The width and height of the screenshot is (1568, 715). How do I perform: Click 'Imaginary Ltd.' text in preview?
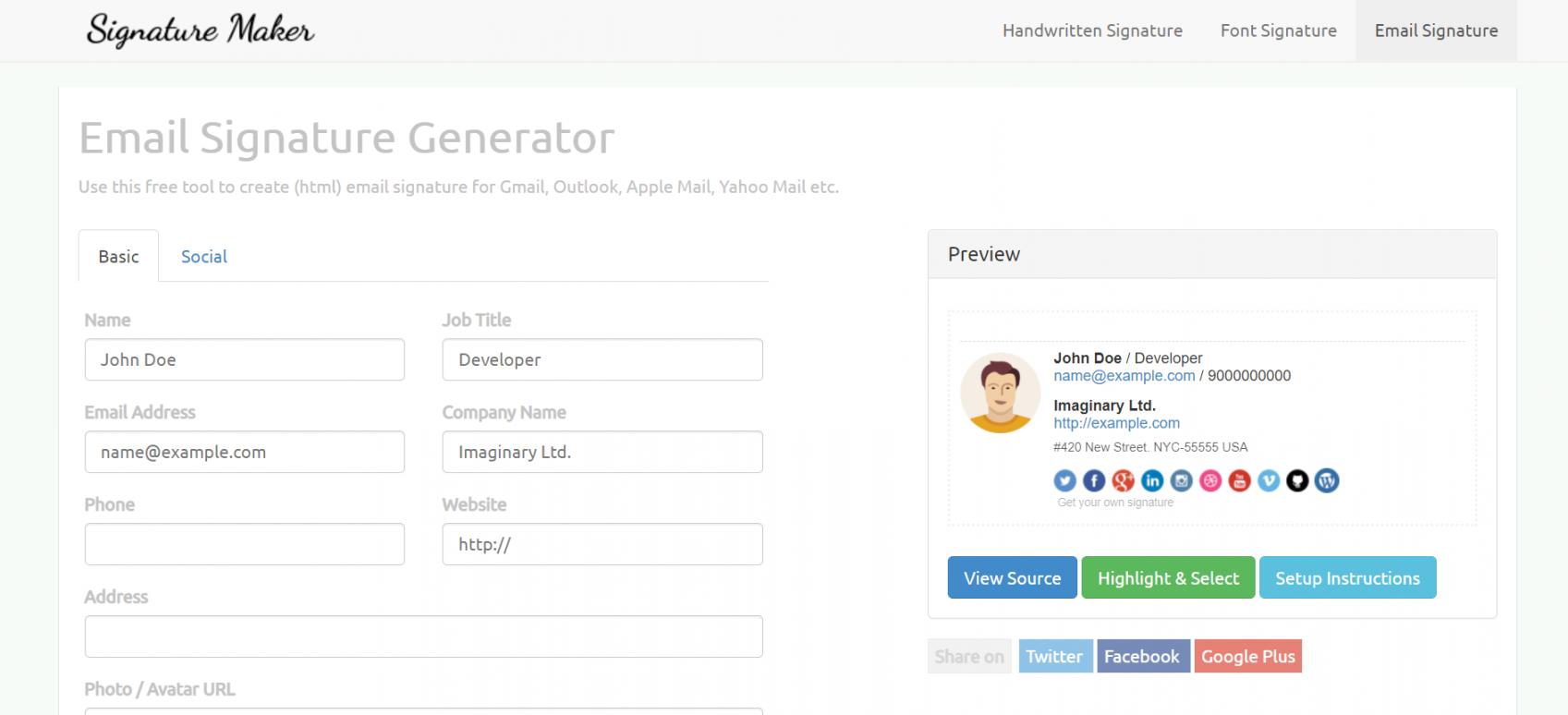[x=1104, y=406]
